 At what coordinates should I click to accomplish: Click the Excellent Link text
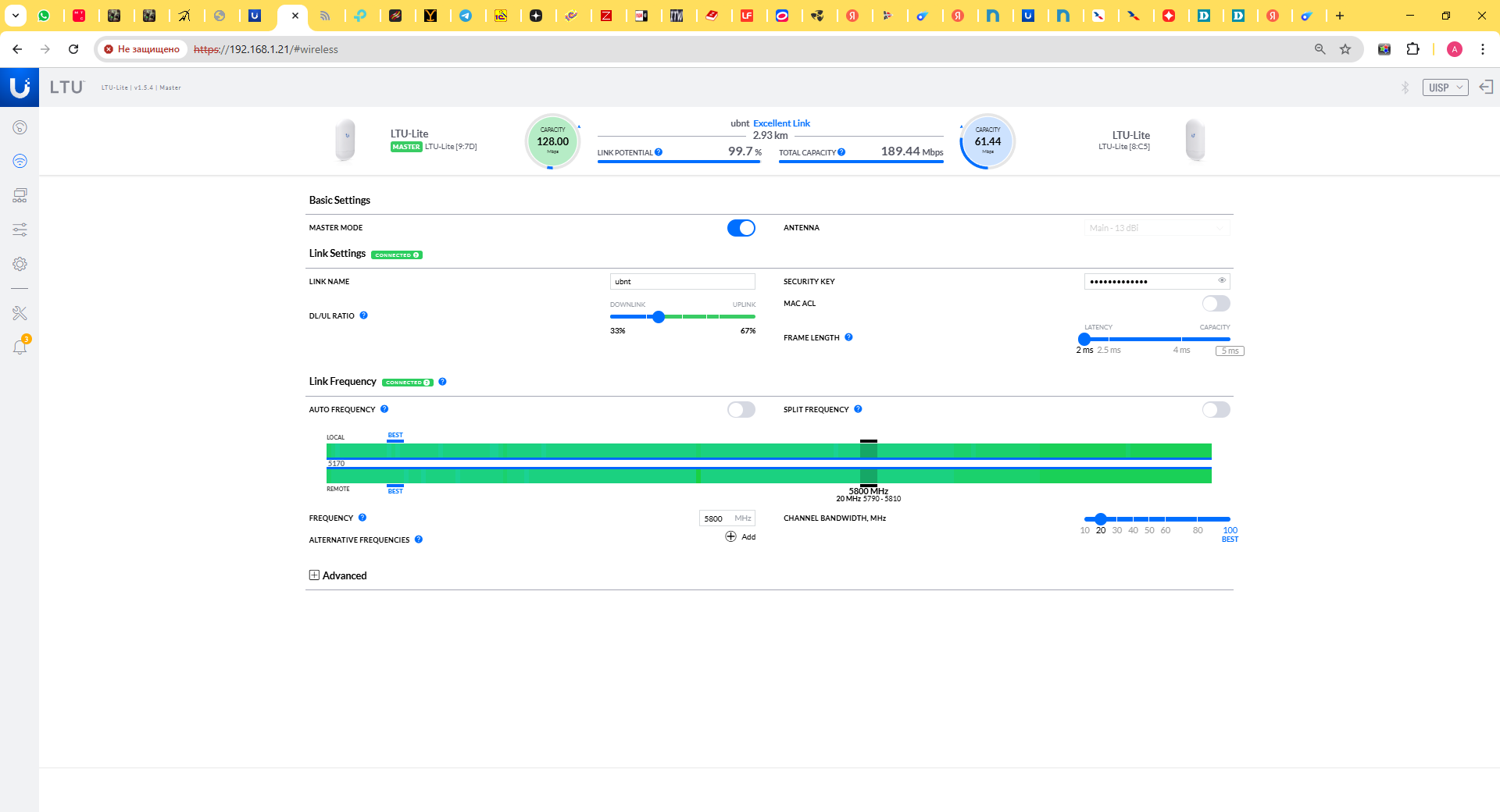781,123
